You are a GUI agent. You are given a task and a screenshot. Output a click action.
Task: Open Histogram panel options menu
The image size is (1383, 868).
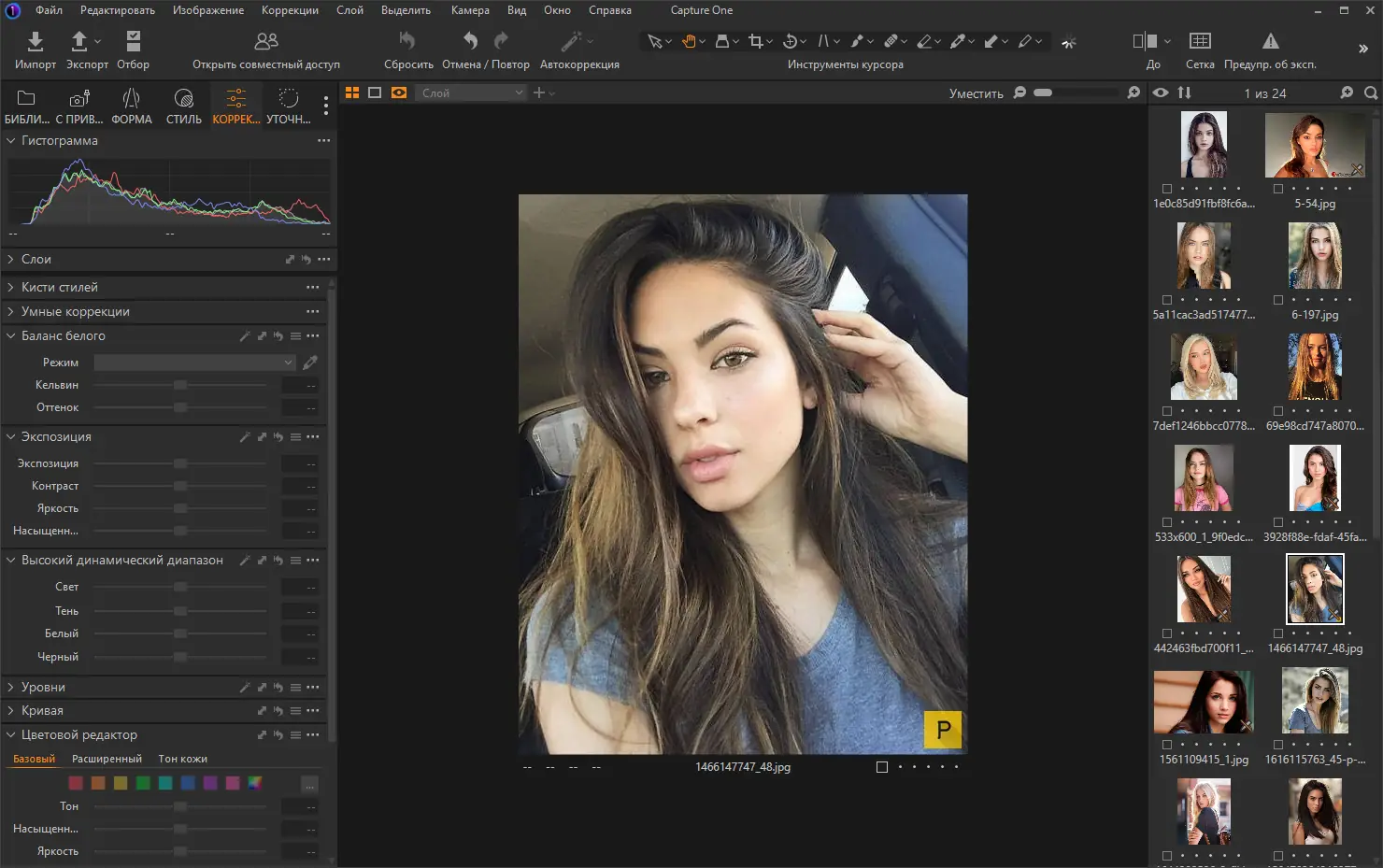point(323,140)
